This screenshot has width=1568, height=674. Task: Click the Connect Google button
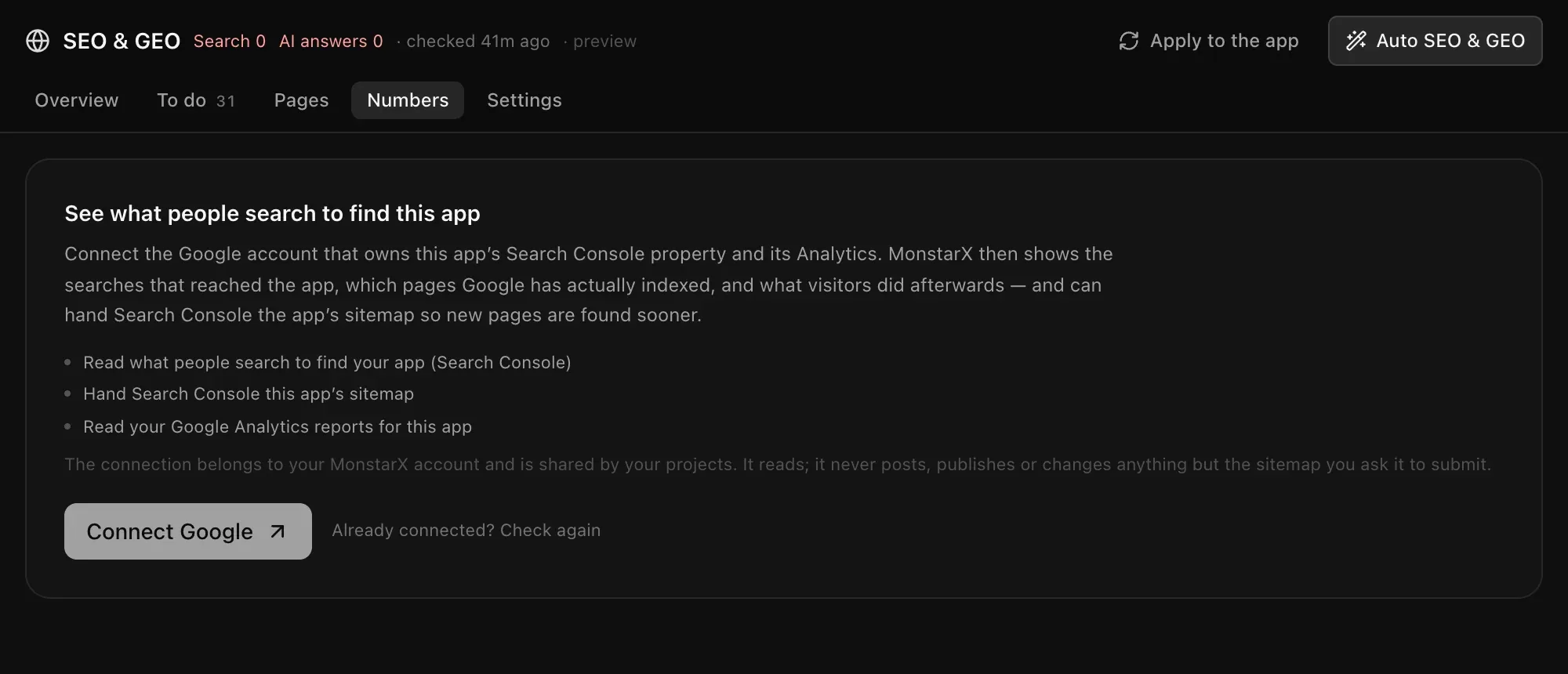tap(188, 531)
